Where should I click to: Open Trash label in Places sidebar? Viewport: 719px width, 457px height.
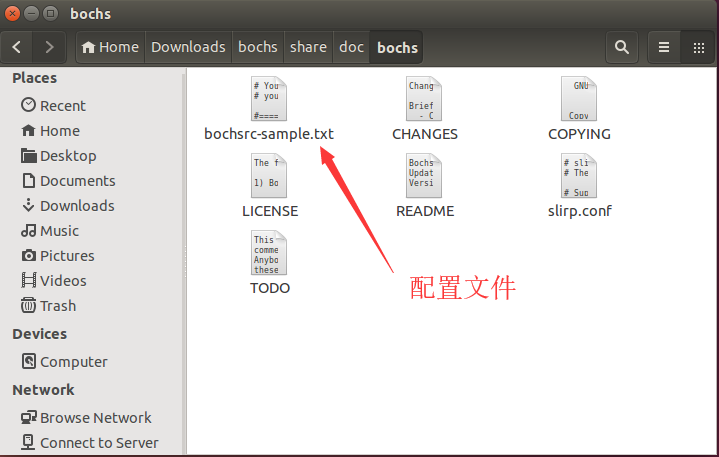pos(58,306)
